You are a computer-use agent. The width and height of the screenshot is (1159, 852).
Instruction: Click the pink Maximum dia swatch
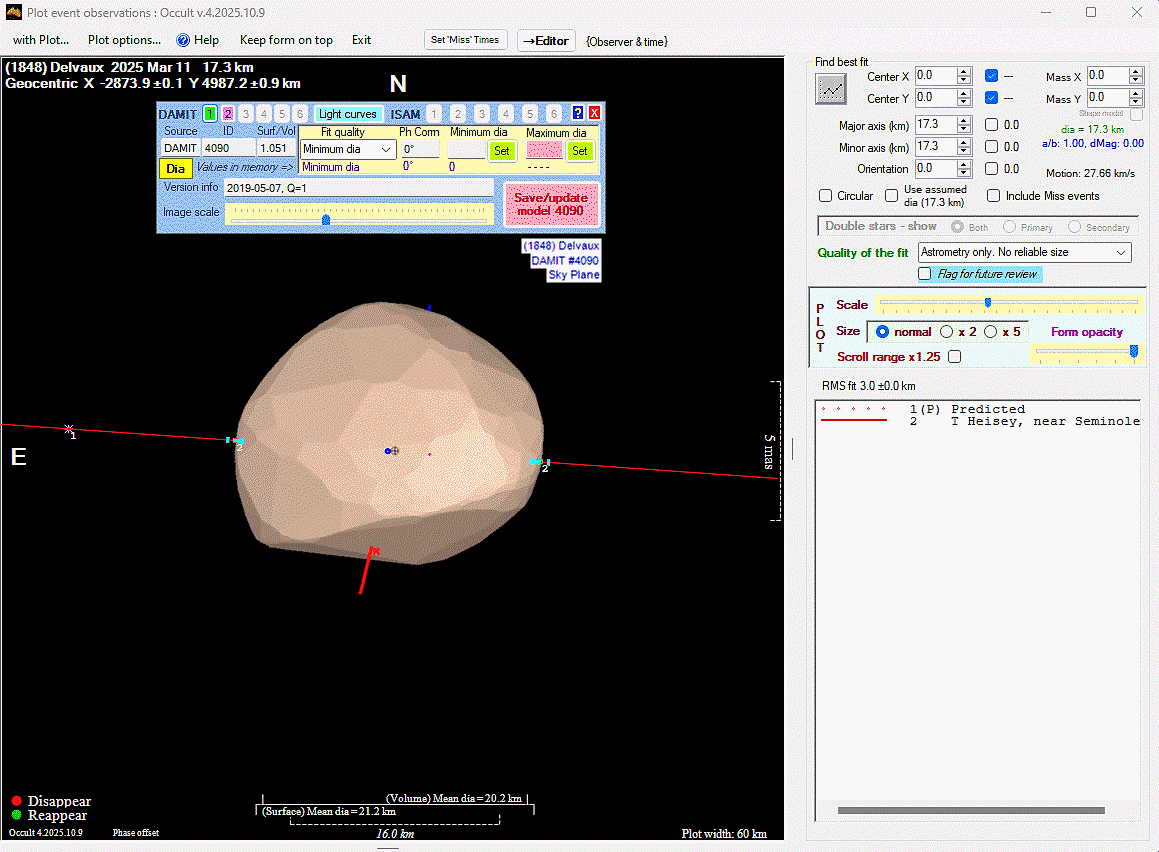[544, 150]
